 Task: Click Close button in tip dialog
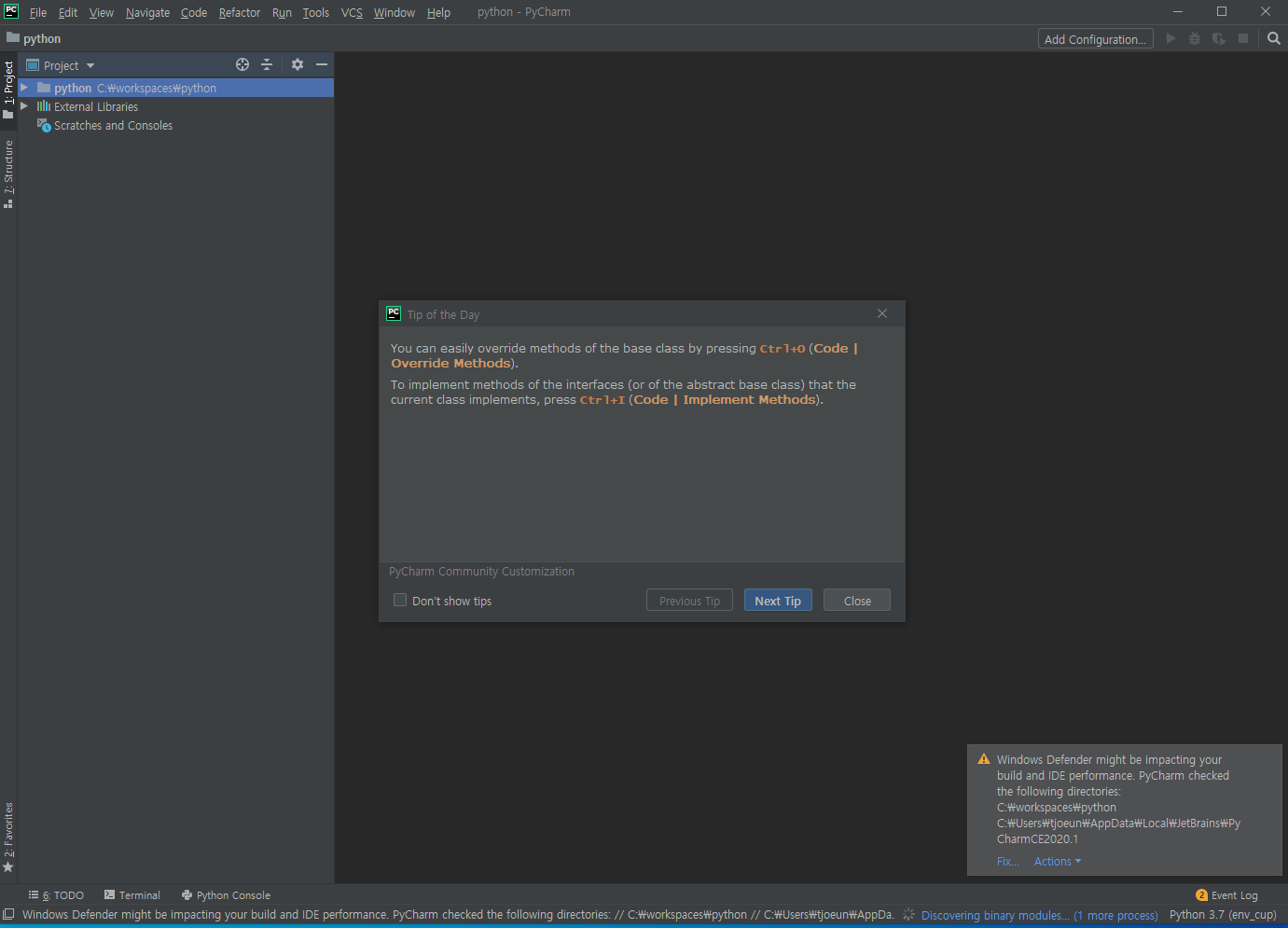857,601
